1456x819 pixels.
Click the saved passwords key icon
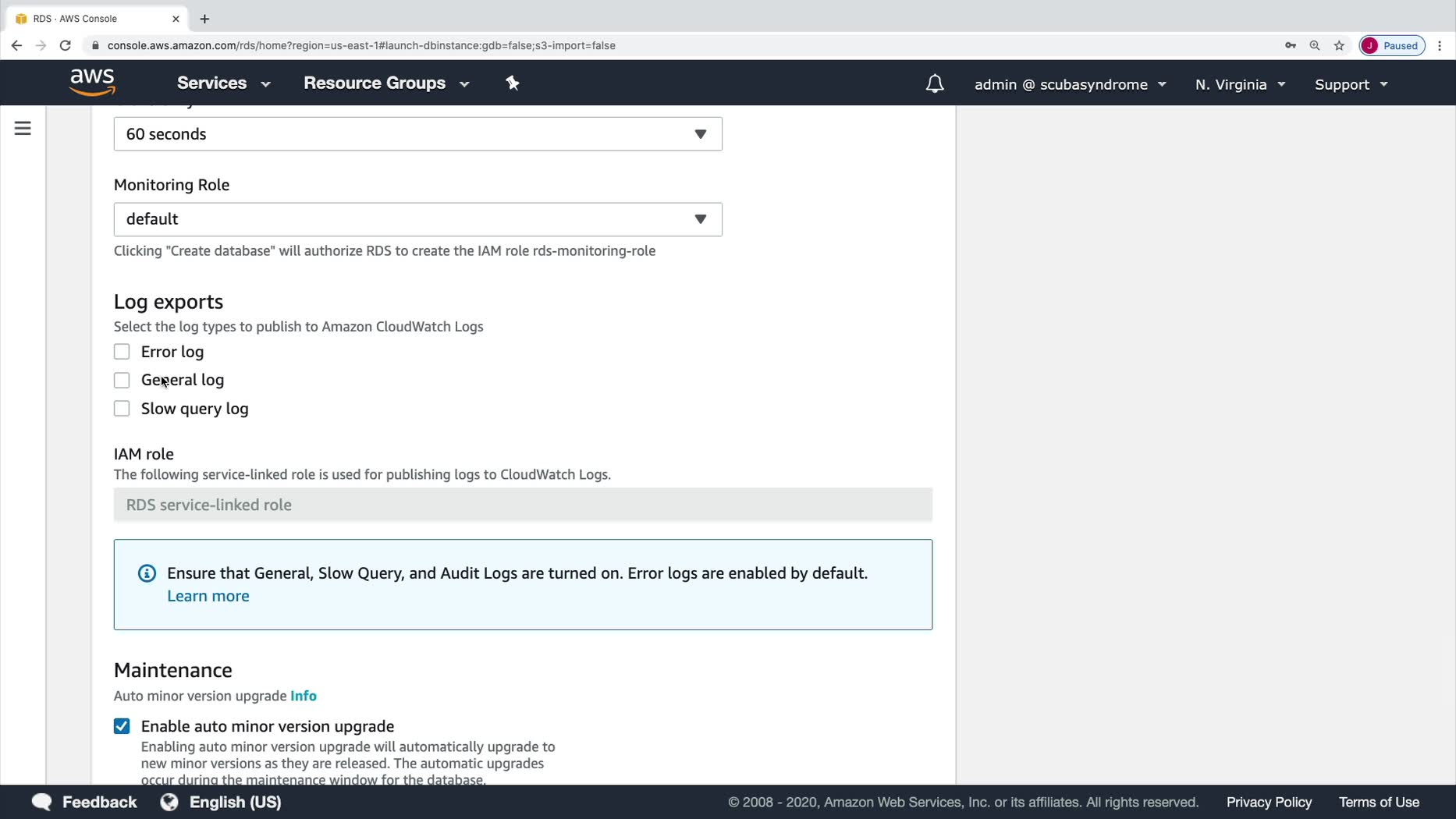pos(1291,45)
